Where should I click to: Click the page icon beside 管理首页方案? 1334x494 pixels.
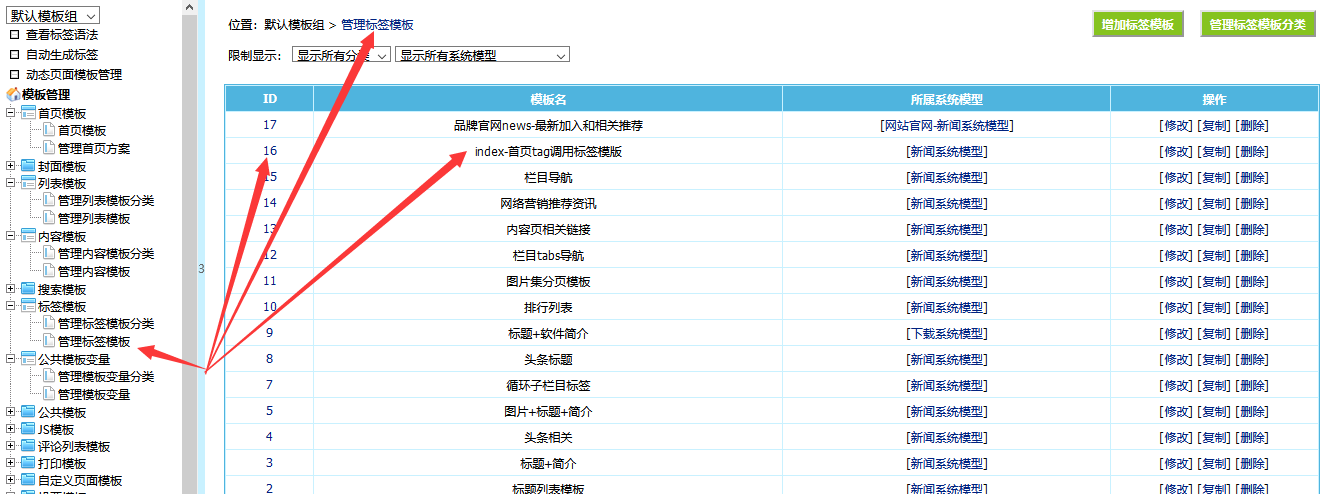(x=48, y=148)
